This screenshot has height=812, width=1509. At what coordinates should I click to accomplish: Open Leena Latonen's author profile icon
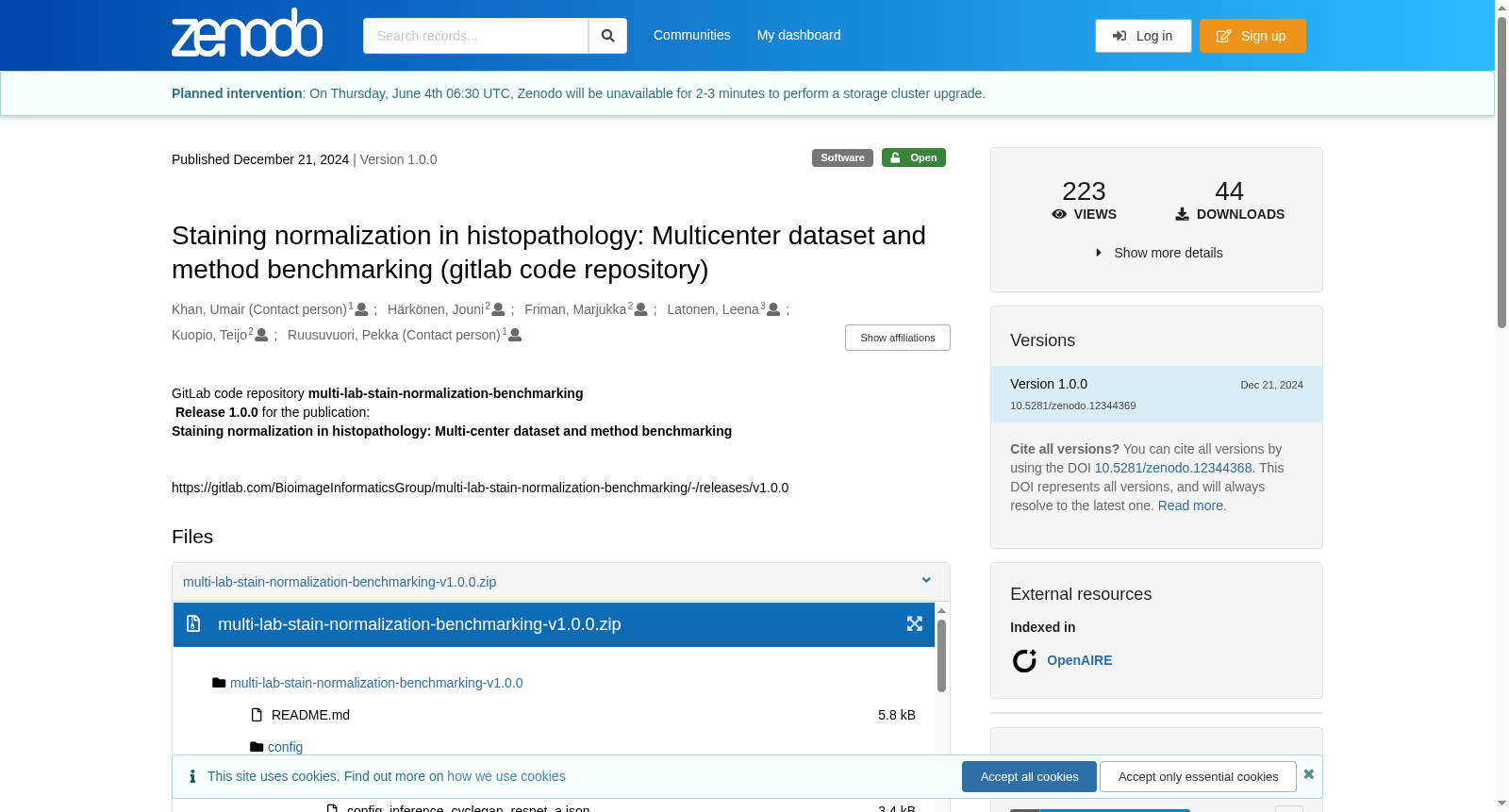(x=773, y=309)
